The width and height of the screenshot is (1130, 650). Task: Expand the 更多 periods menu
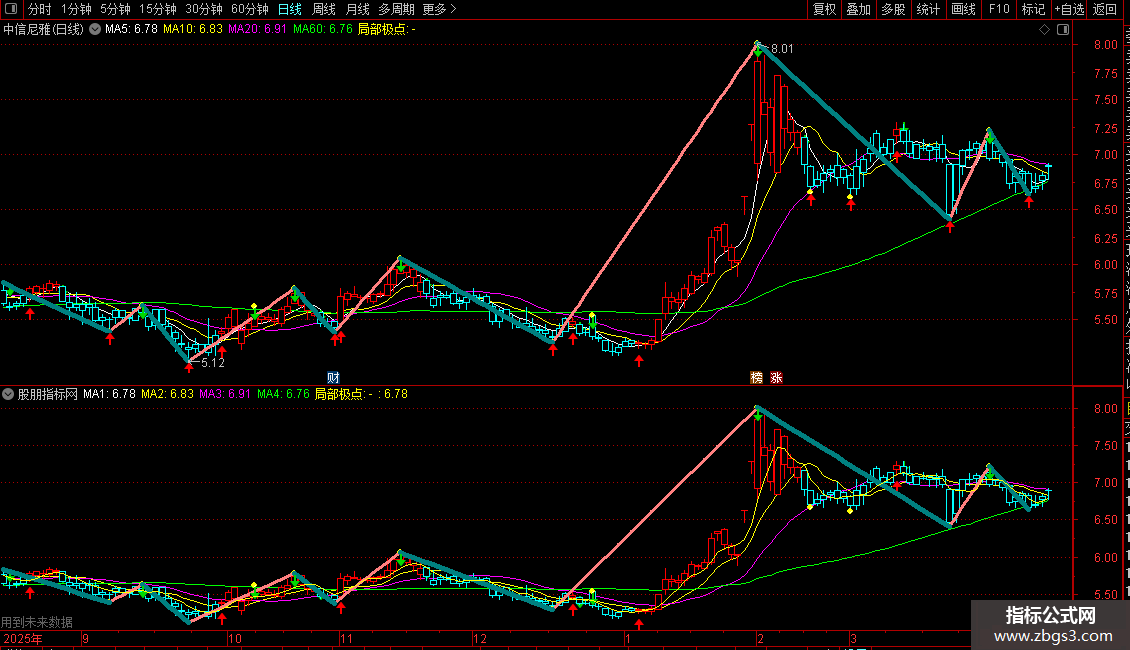[439, 9]
